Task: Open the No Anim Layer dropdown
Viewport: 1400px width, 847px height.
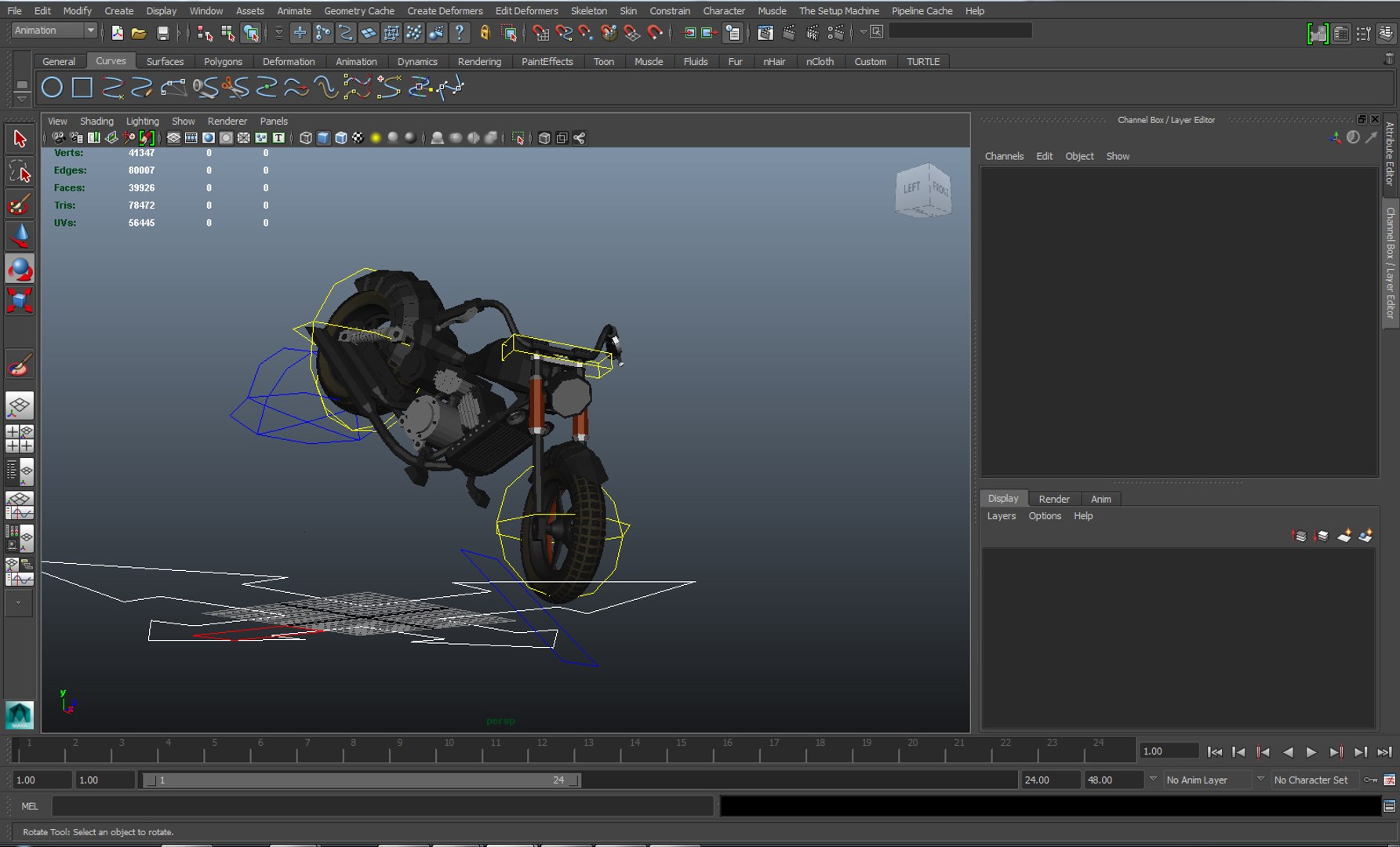Action: click(1206, 780)
